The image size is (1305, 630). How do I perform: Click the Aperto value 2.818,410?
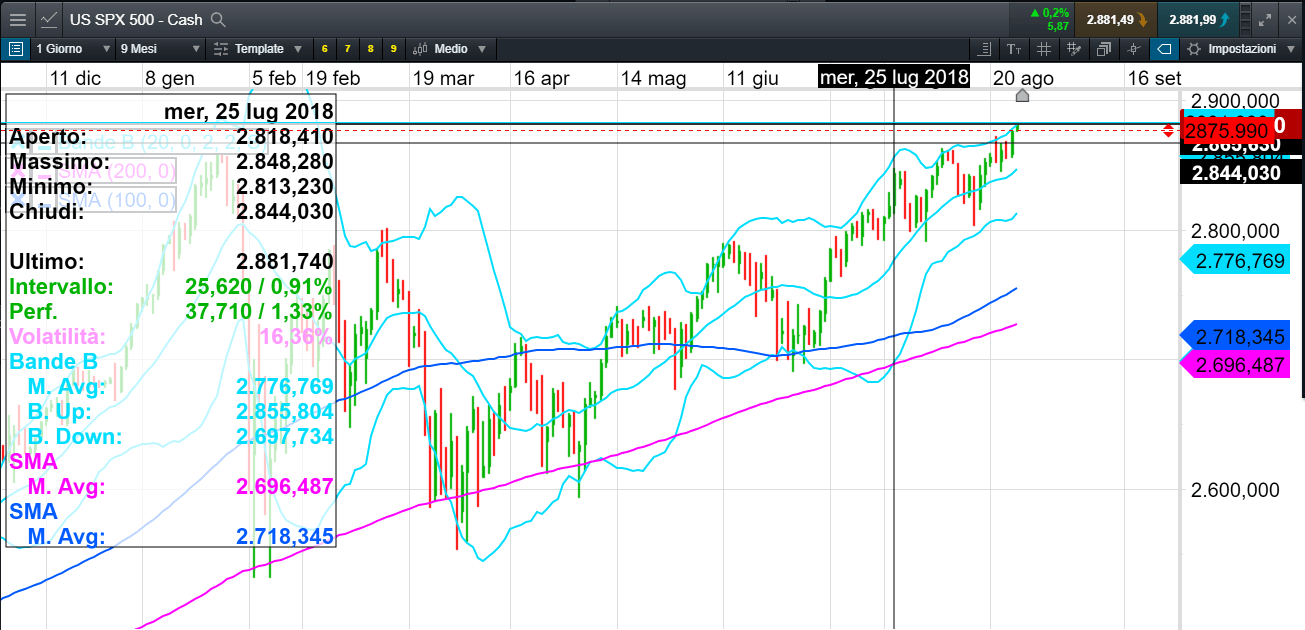point(285,137)
